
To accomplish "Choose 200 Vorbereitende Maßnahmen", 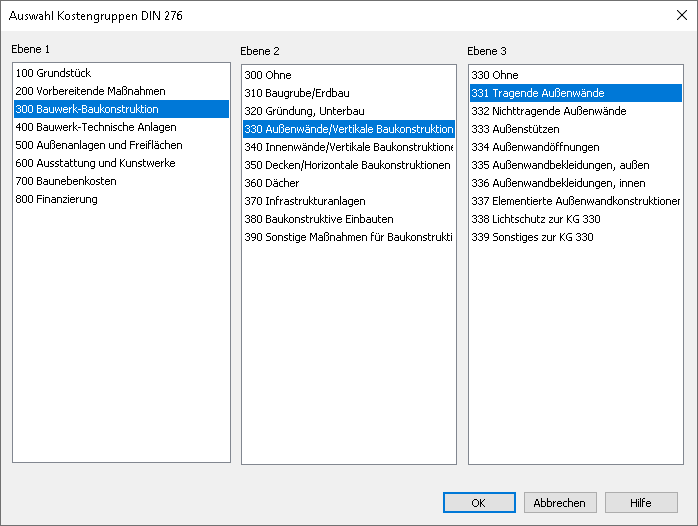I will click(121, 91).
